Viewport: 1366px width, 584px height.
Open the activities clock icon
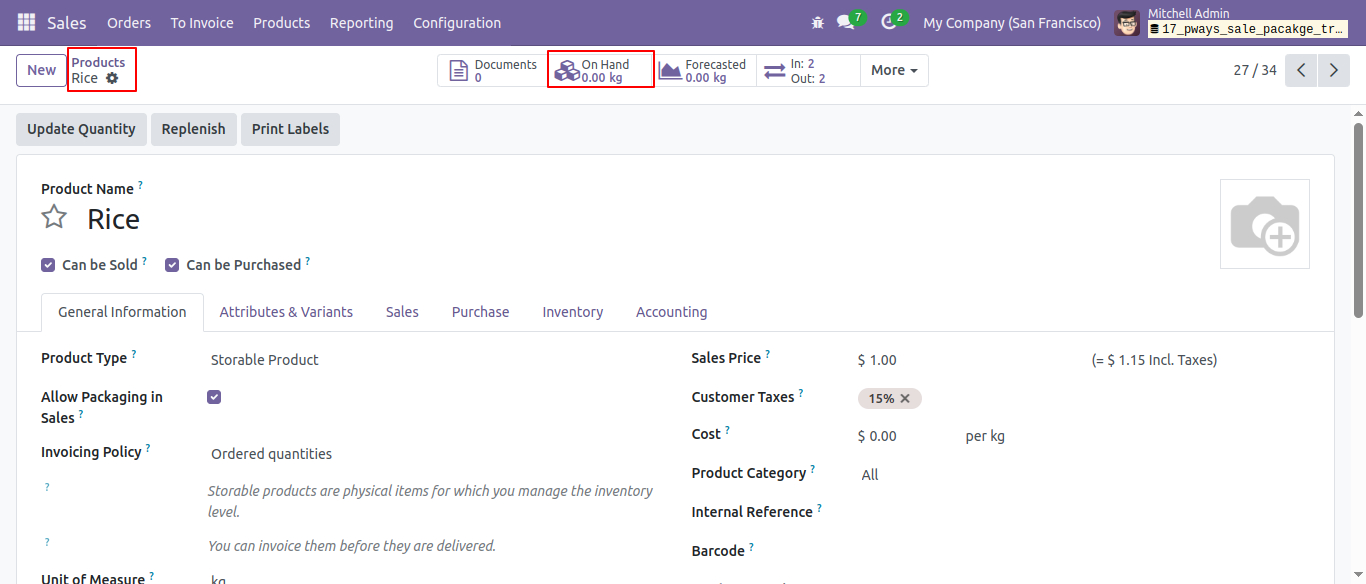(888, 22)
